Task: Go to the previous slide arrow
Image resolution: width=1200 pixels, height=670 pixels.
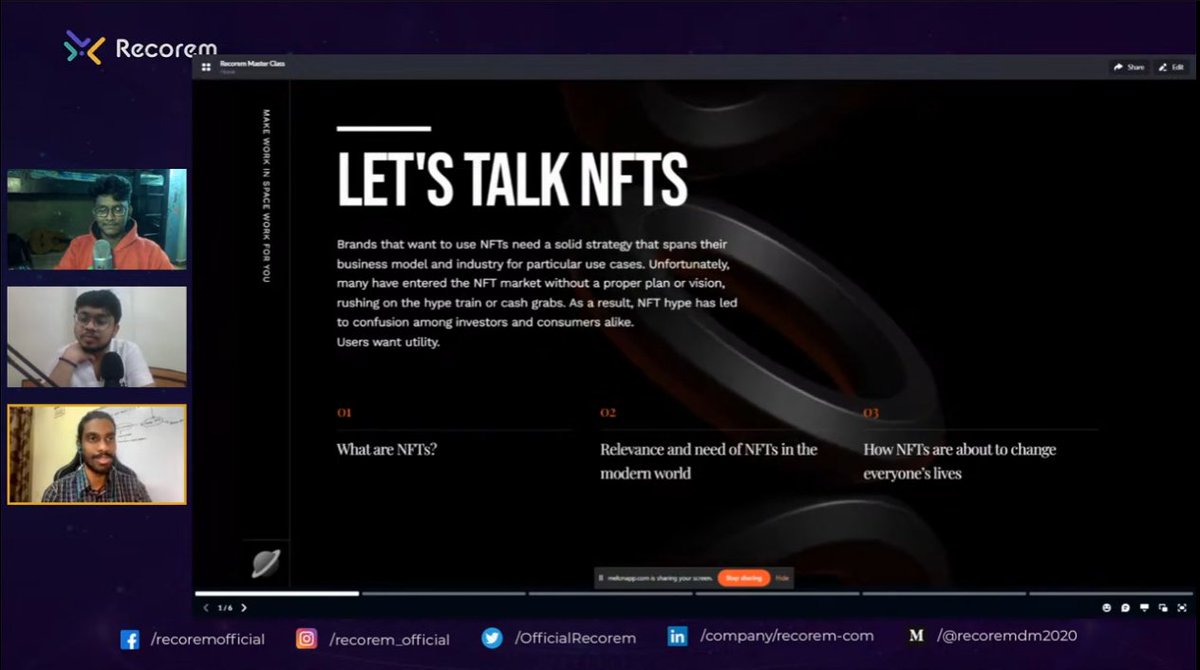Action: [x=206, y=607]
